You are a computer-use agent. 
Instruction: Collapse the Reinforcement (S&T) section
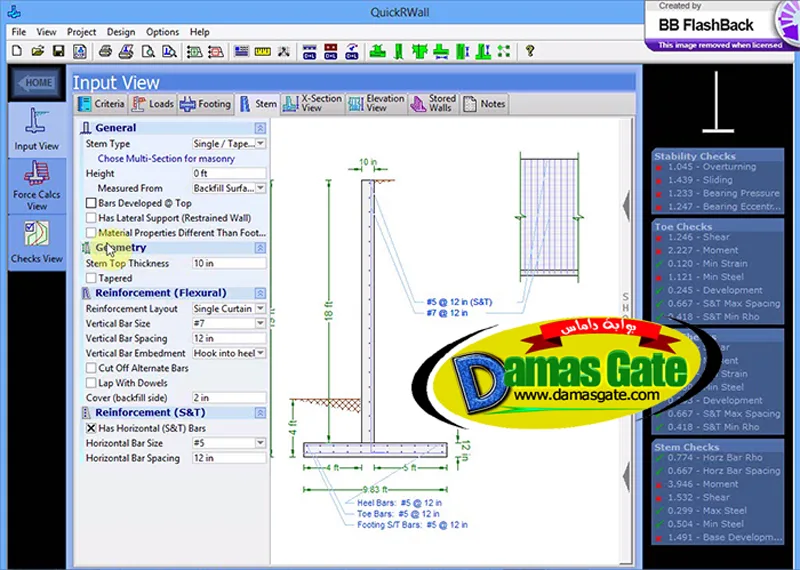pos(260,413)
